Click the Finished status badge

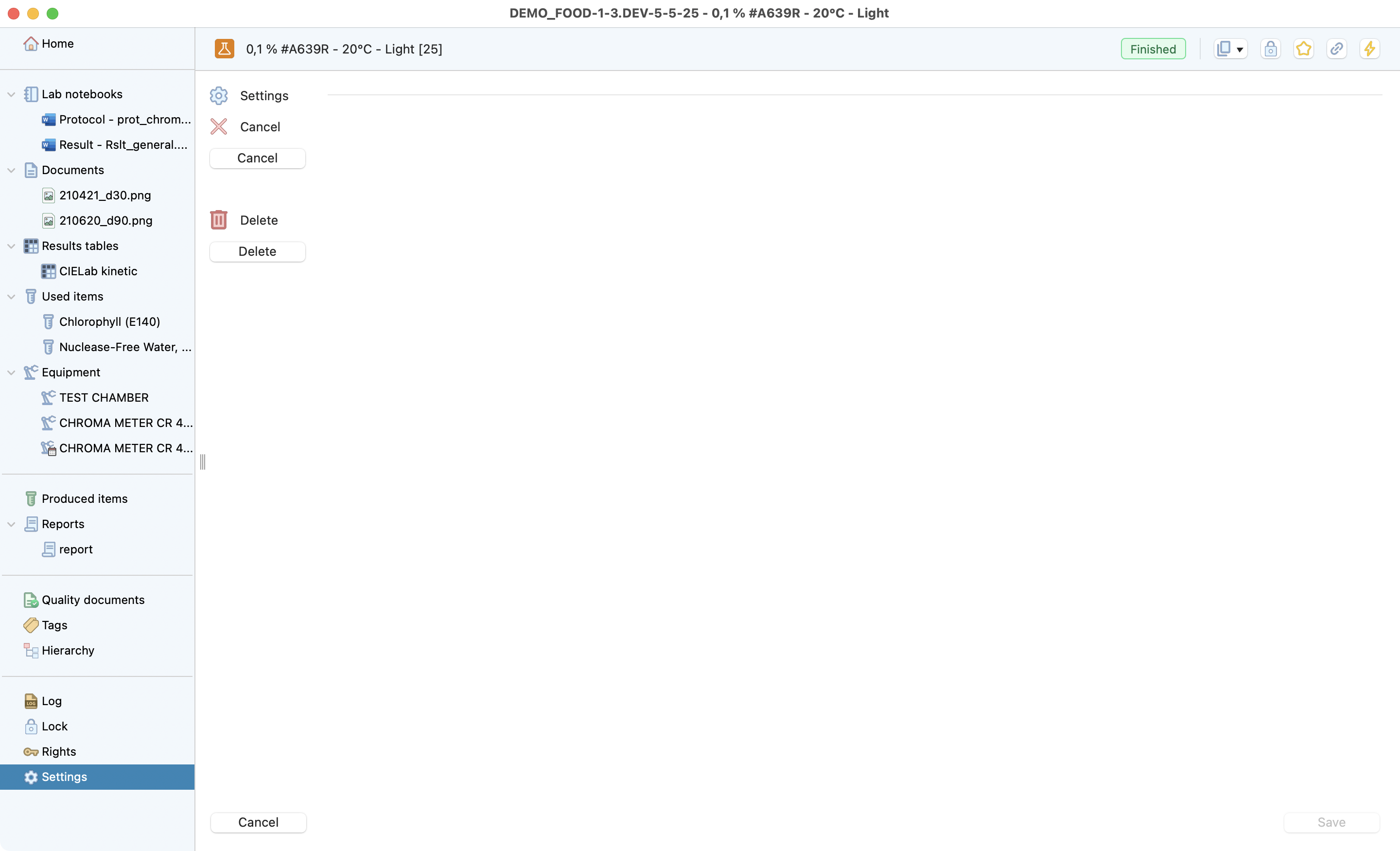[1153, 49]
